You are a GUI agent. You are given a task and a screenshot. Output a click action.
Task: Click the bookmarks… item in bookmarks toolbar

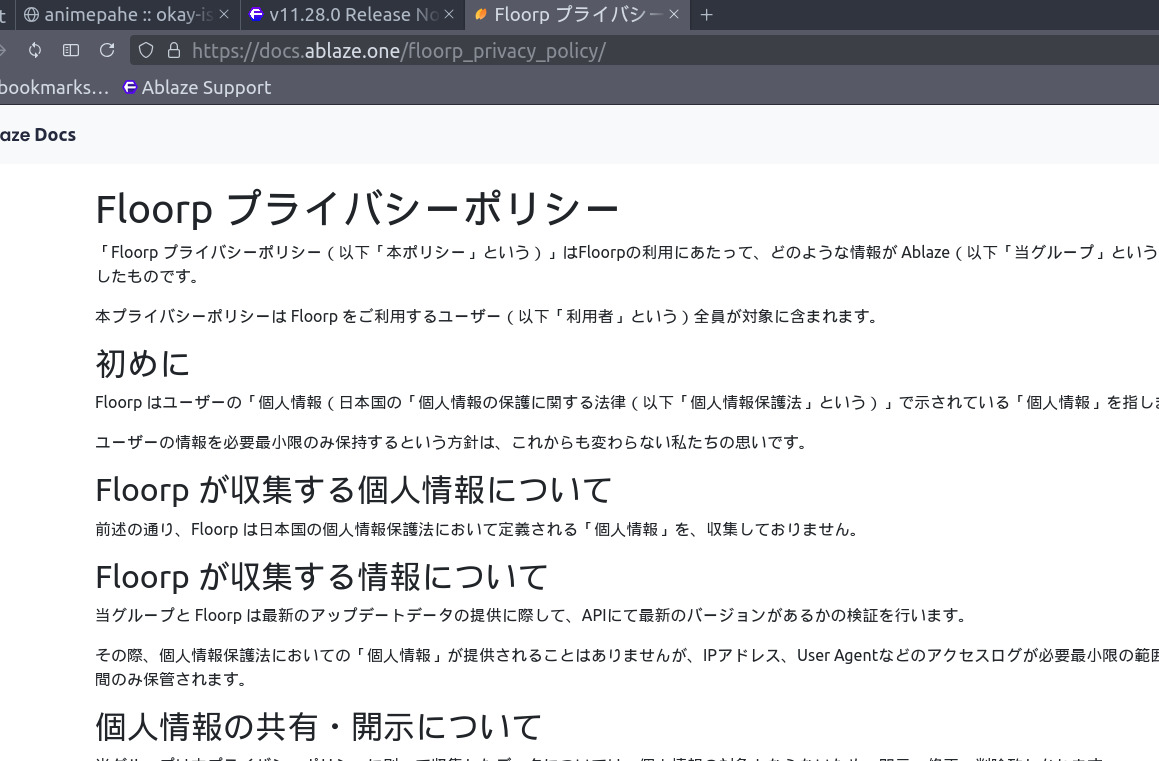coord(54,87)
